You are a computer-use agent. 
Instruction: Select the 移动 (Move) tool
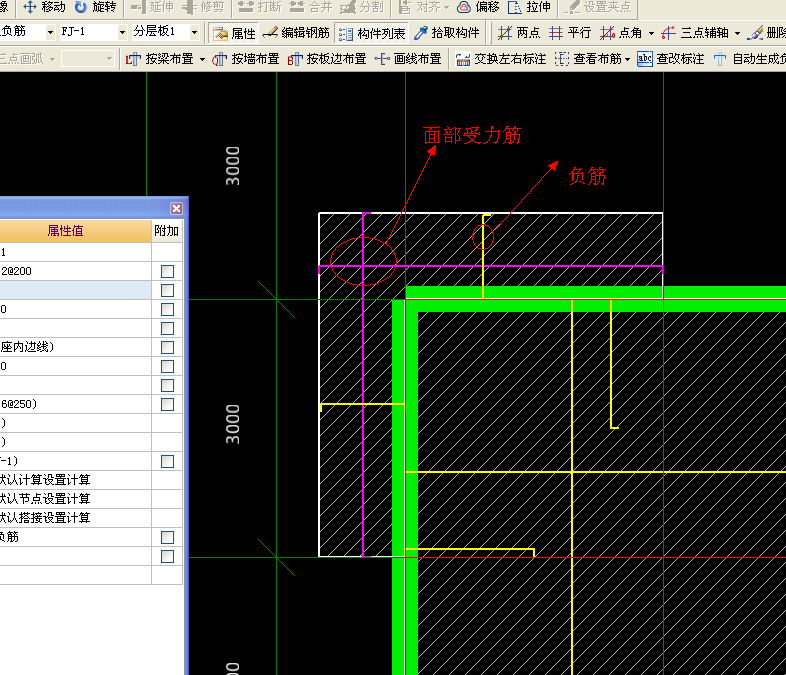pyautogui.click(x=44, y=7)
